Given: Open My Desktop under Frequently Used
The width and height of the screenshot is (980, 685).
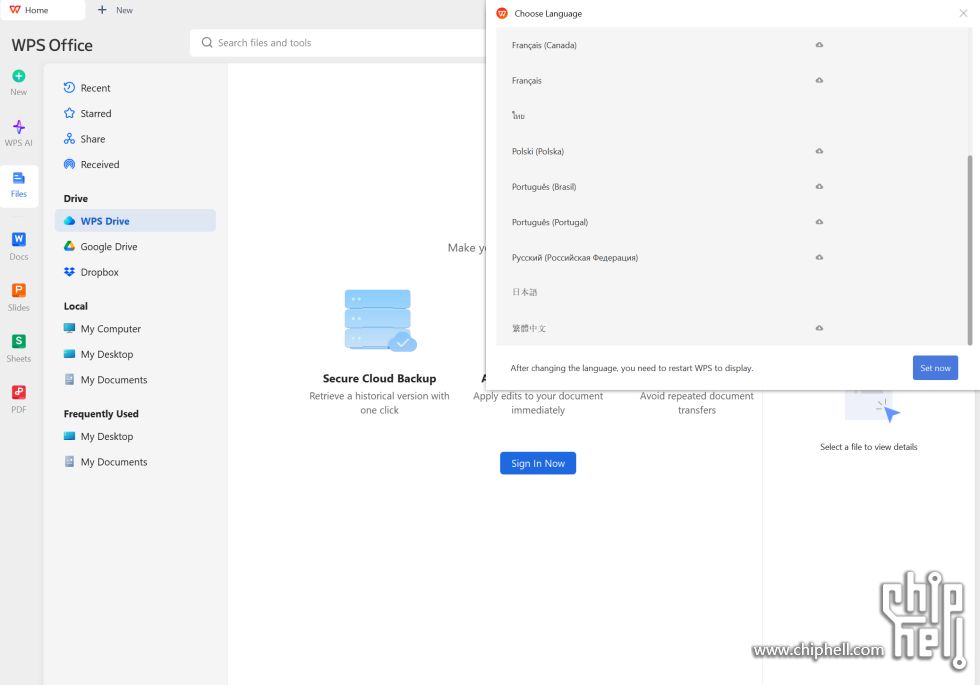Looking at the screenshot, I should click(99, 438).
